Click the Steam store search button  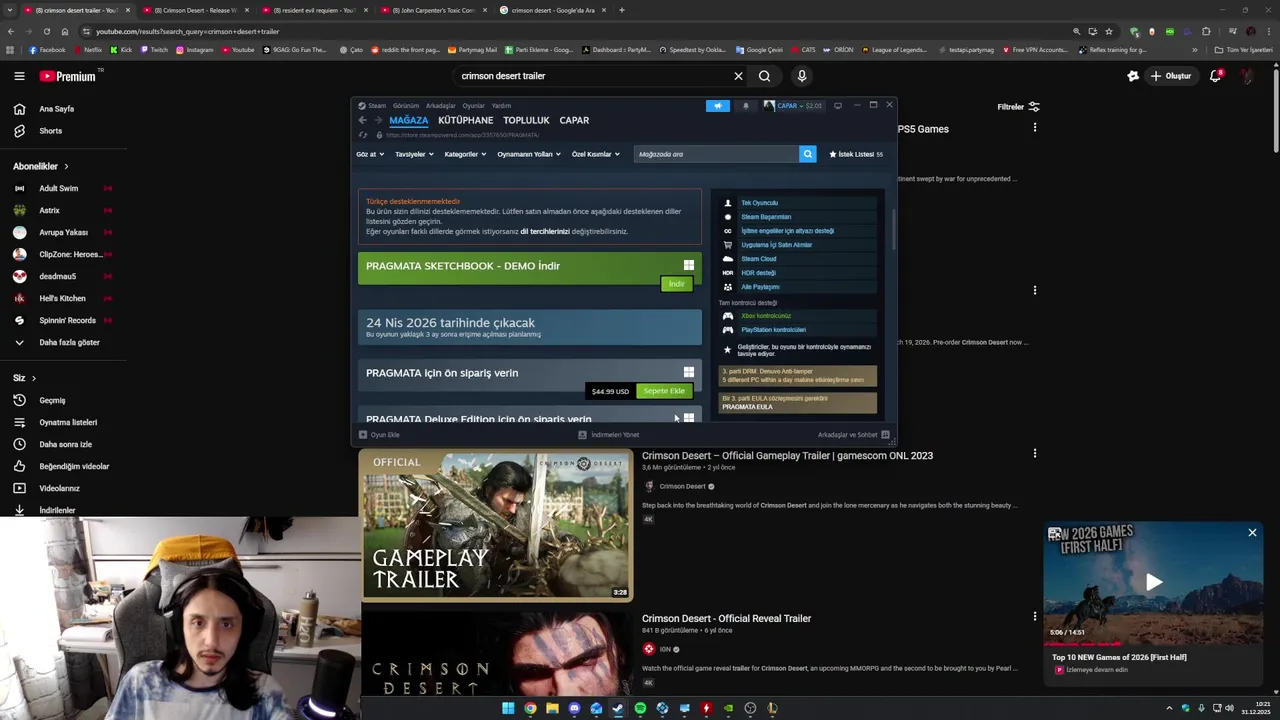tap(807, 154)
